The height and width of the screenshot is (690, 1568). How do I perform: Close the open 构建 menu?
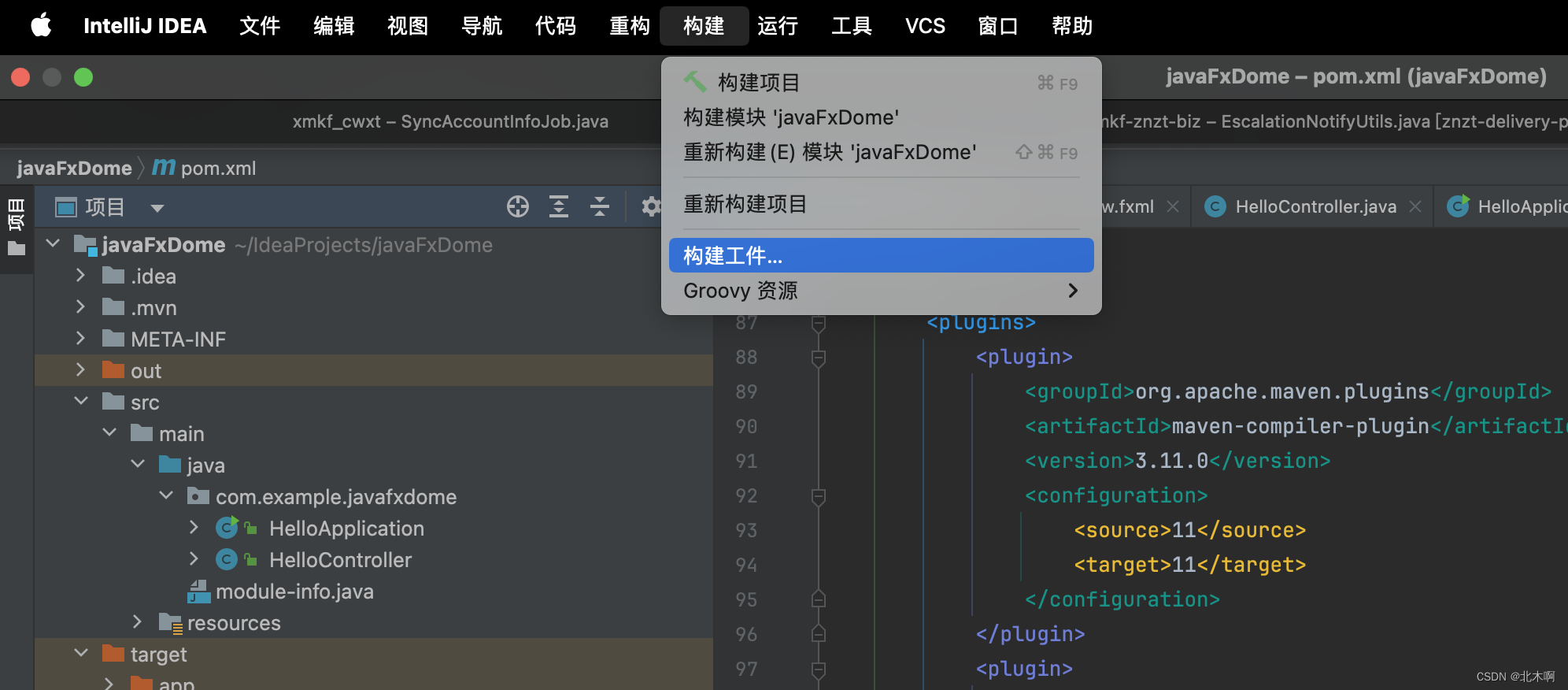tap(704, 26)
